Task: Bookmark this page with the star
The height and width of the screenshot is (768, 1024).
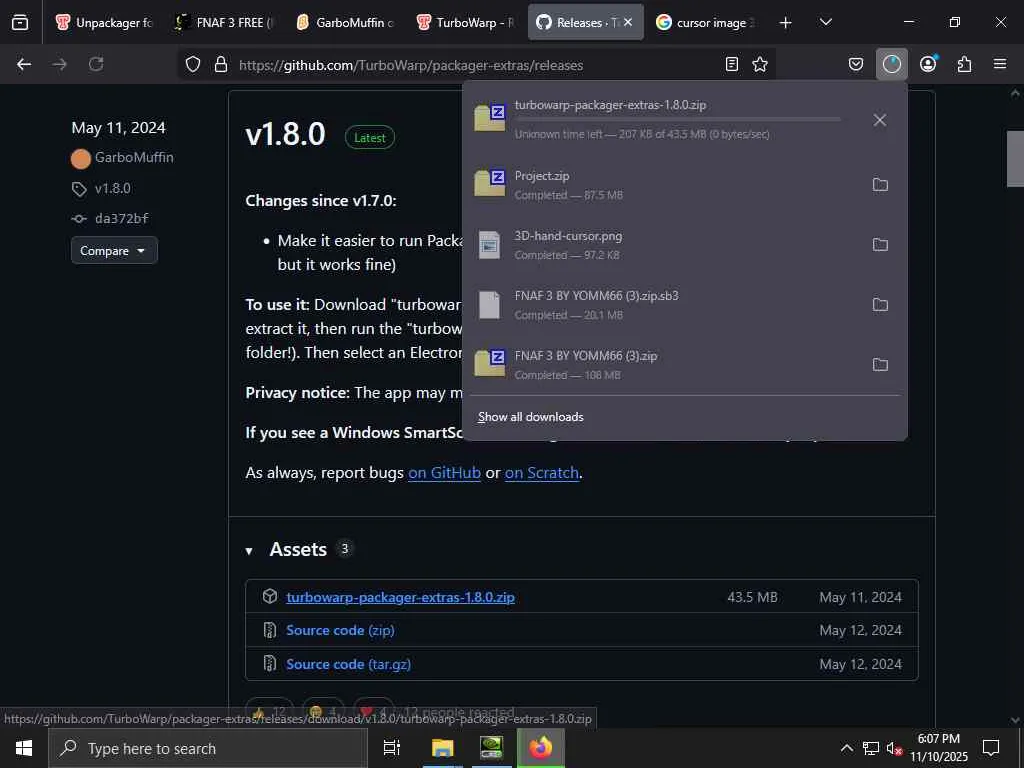Action: (x=760, y=64)
